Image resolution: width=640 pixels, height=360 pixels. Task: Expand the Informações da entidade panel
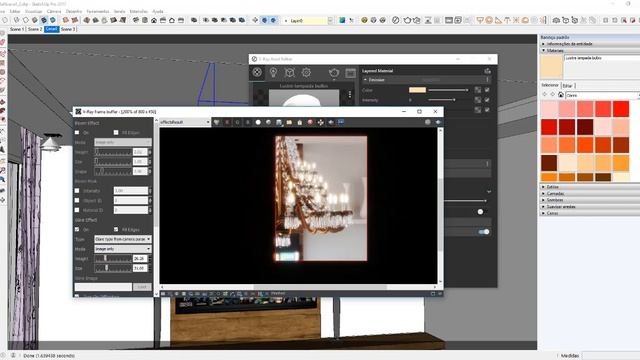pos(590,44)
